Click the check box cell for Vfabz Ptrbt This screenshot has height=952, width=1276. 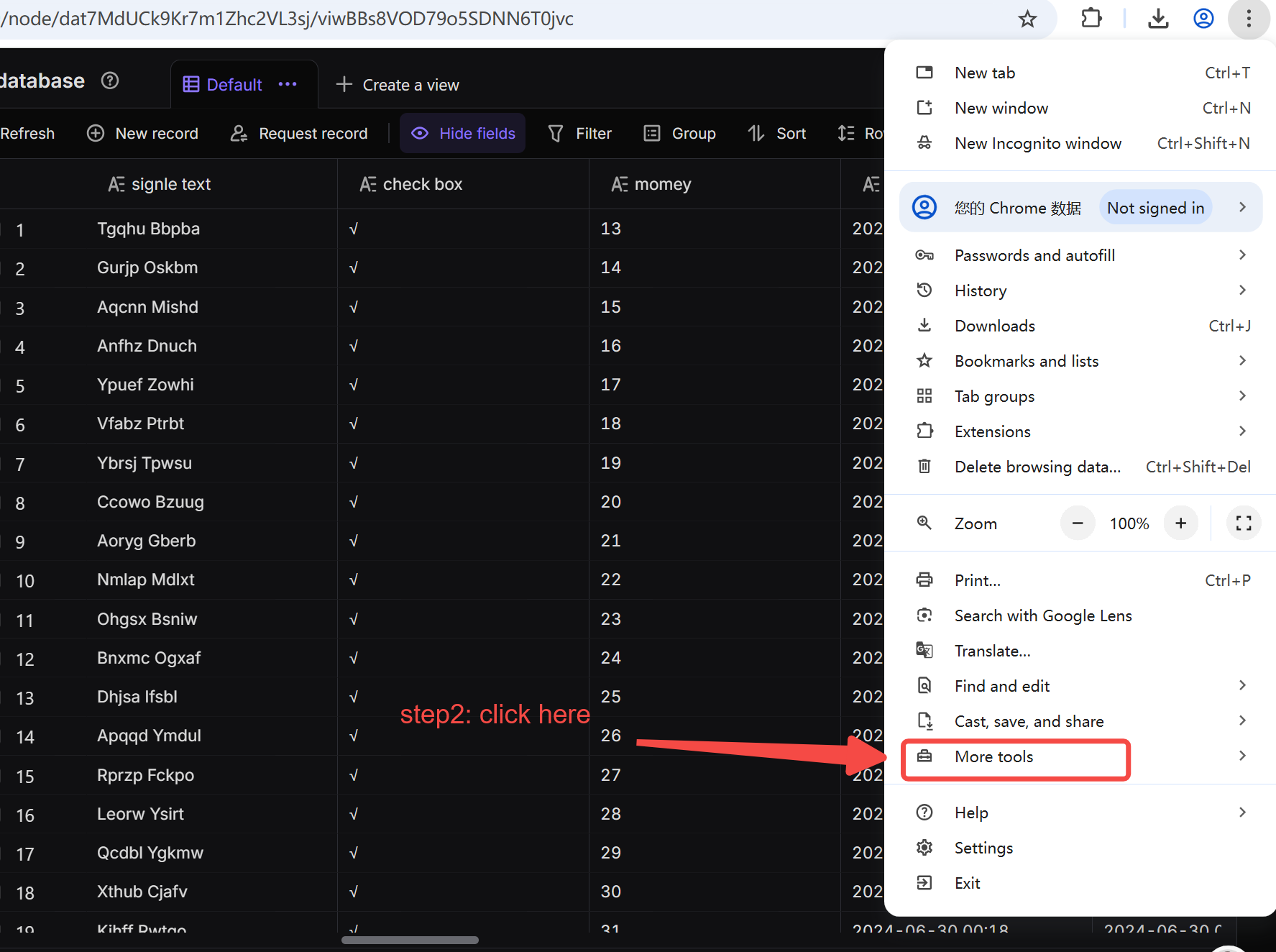463,424
